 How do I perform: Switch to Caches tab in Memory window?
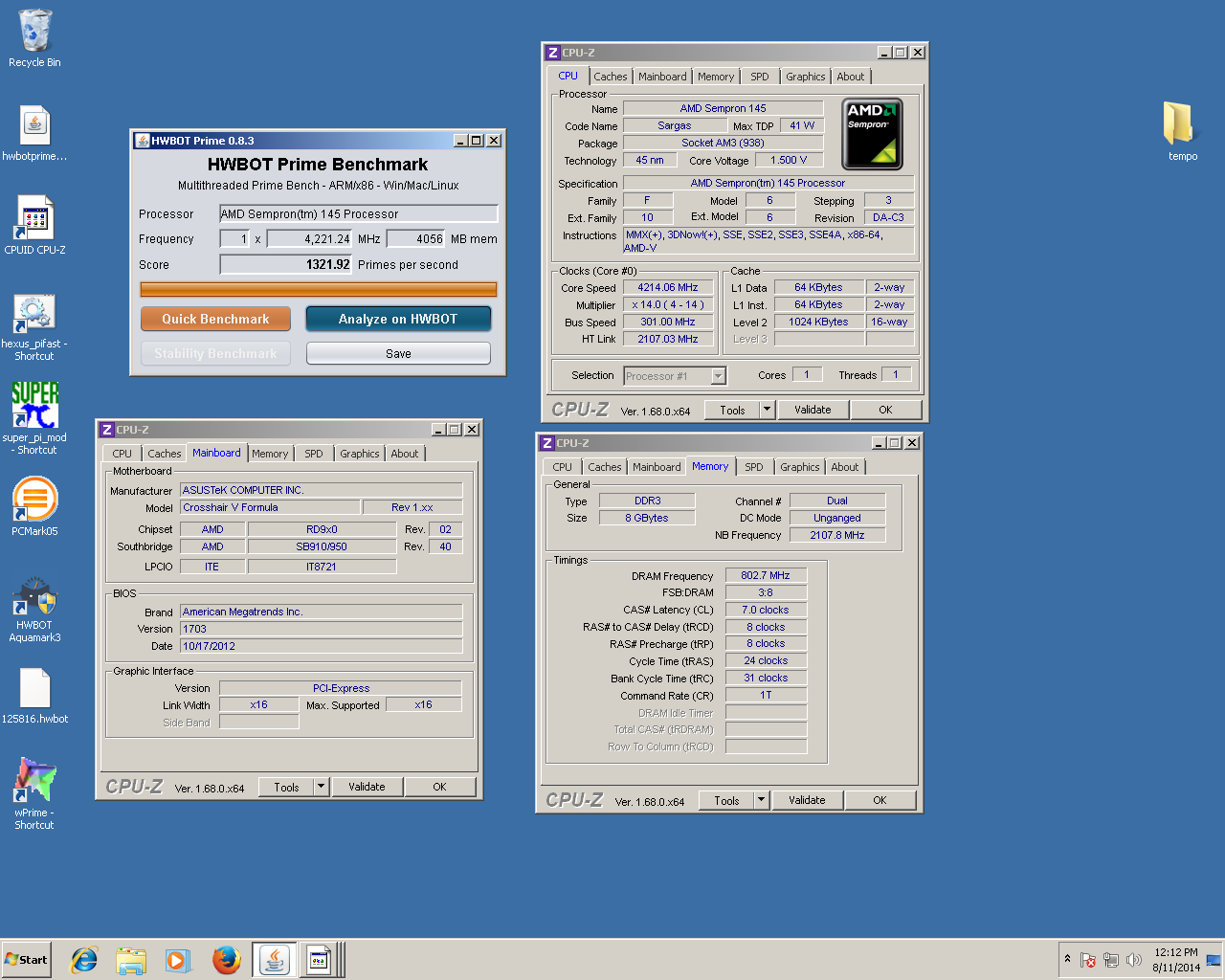[x=605, y=467]
